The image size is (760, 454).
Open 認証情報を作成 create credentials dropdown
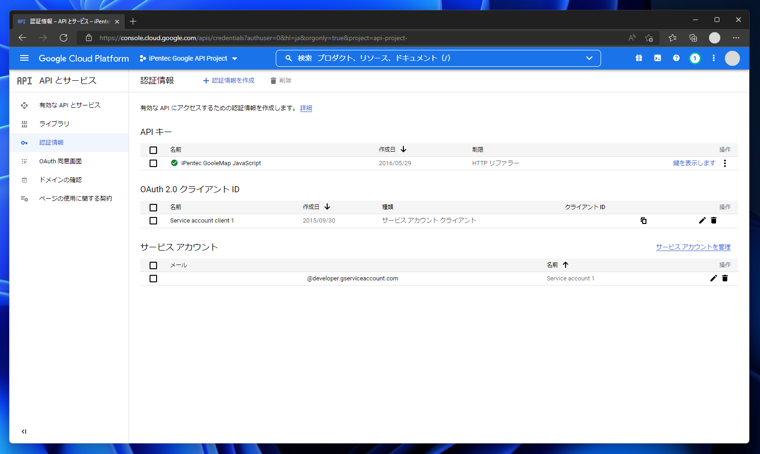click(228, 80)
